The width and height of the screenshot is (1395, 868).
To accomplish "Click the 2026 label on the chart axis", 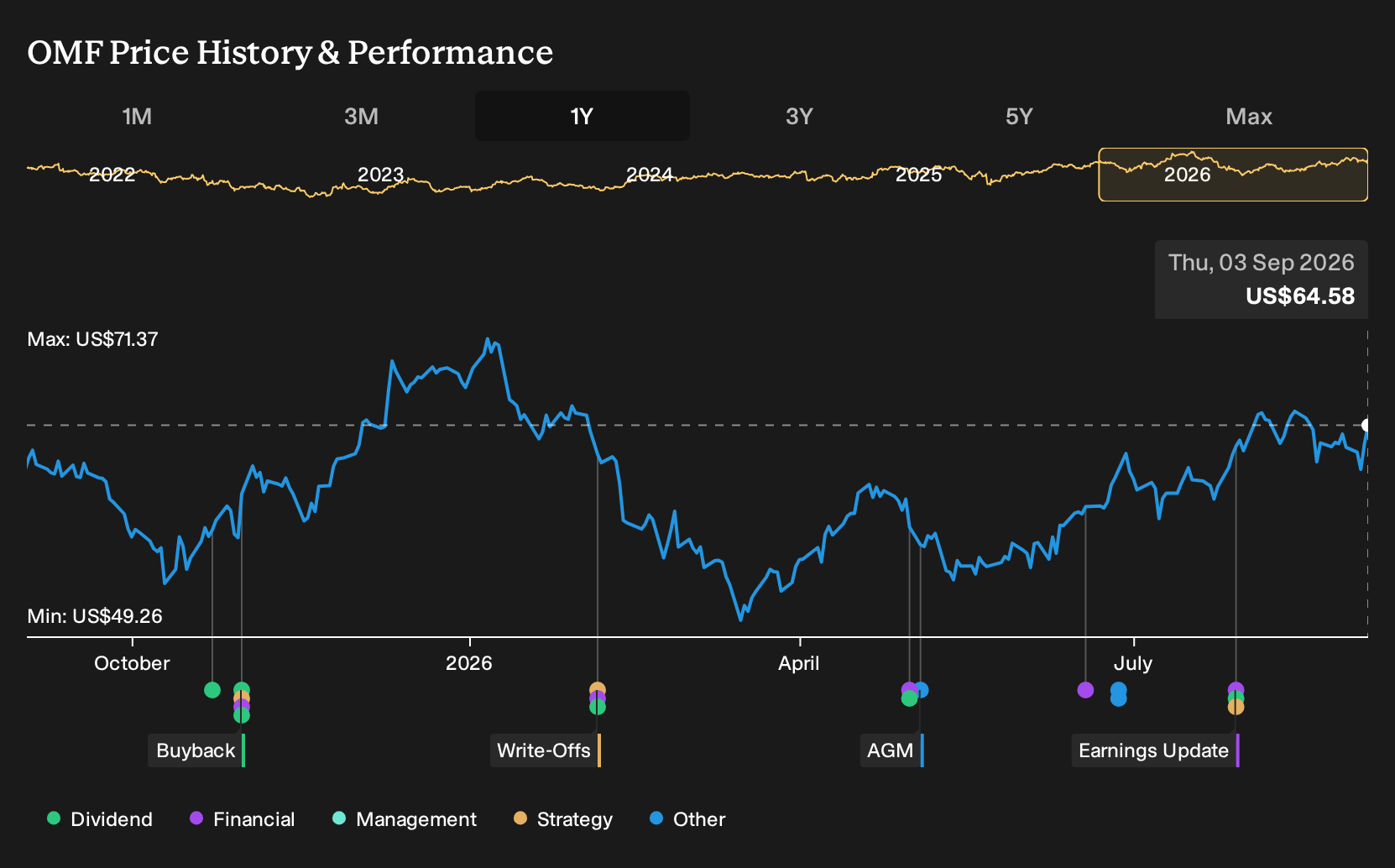I will tap(469, 663).
